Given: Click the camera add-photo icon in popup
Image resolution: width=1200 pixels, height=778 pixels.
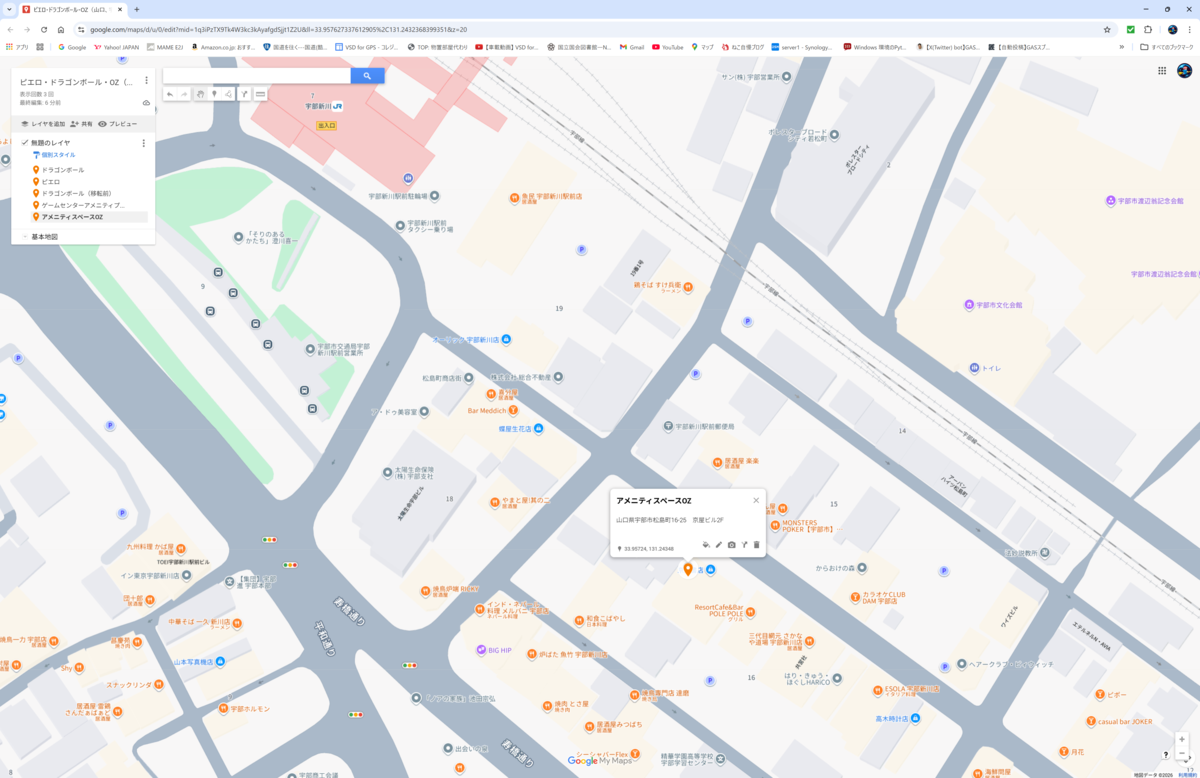Looking at the screenshot, I should (732, 545).
